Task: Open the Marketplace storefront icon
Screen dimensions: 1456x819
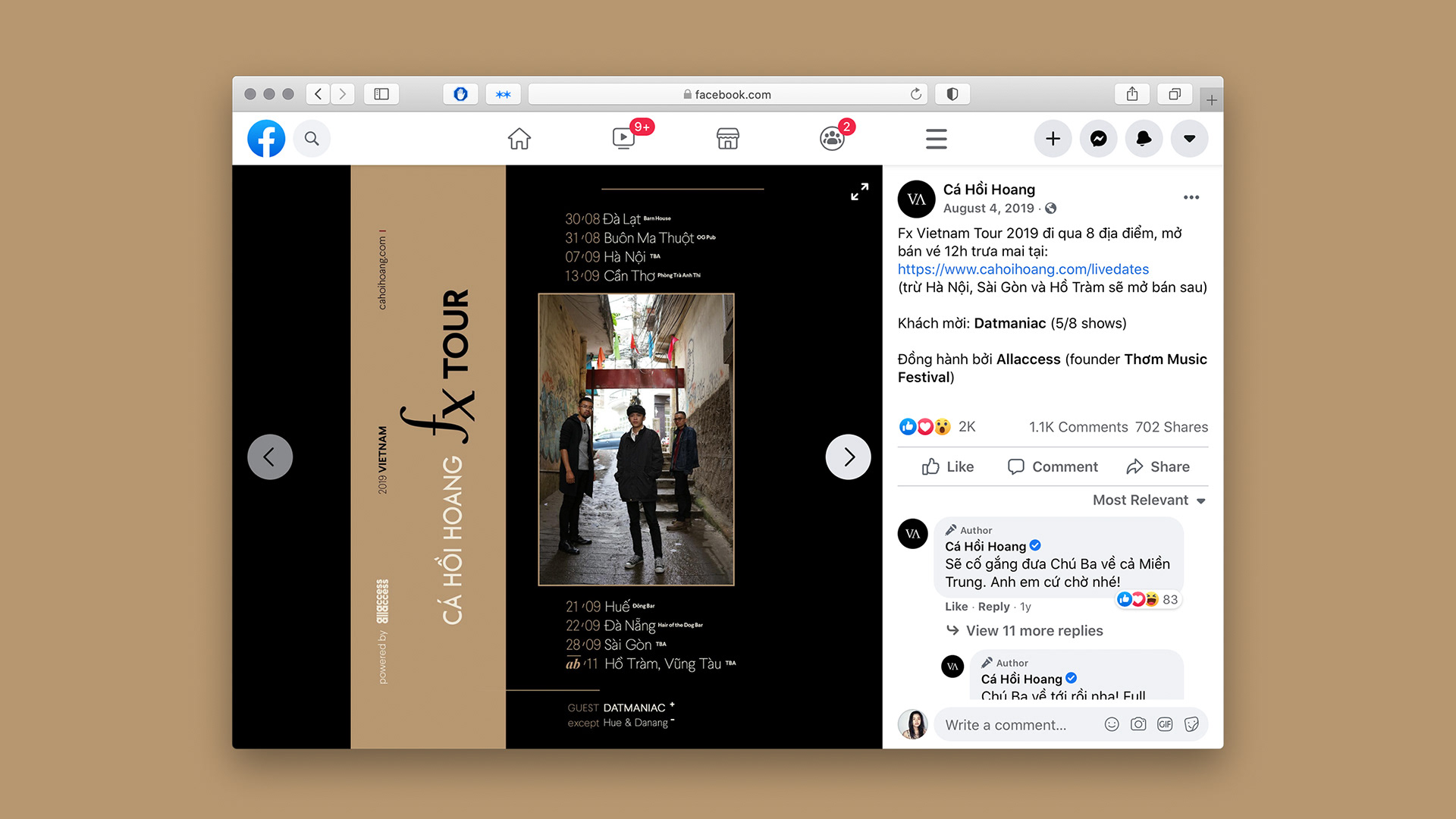Action: click(x=727, y=139)
